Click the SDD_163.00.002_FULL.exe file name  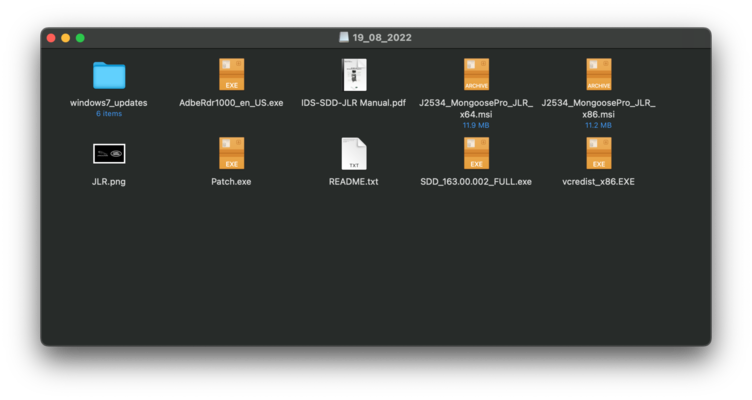(x=476, y=182)
